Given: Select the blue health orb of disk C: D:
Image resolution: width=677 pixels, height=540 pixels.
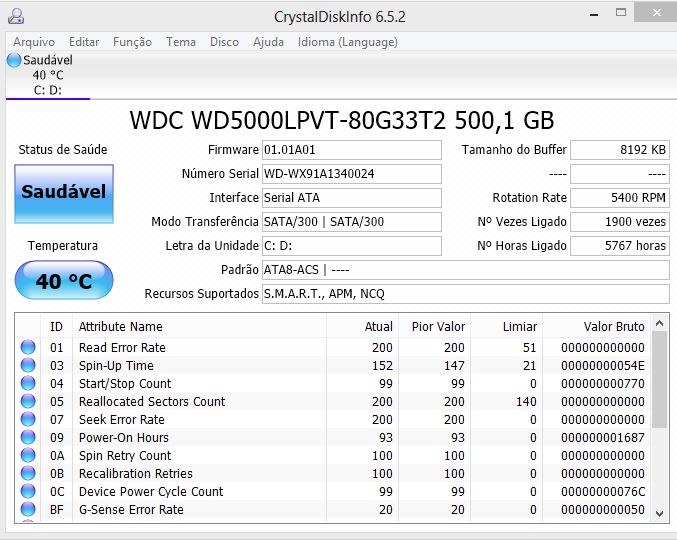Looking at the screenshot, I should click(14, 60).
